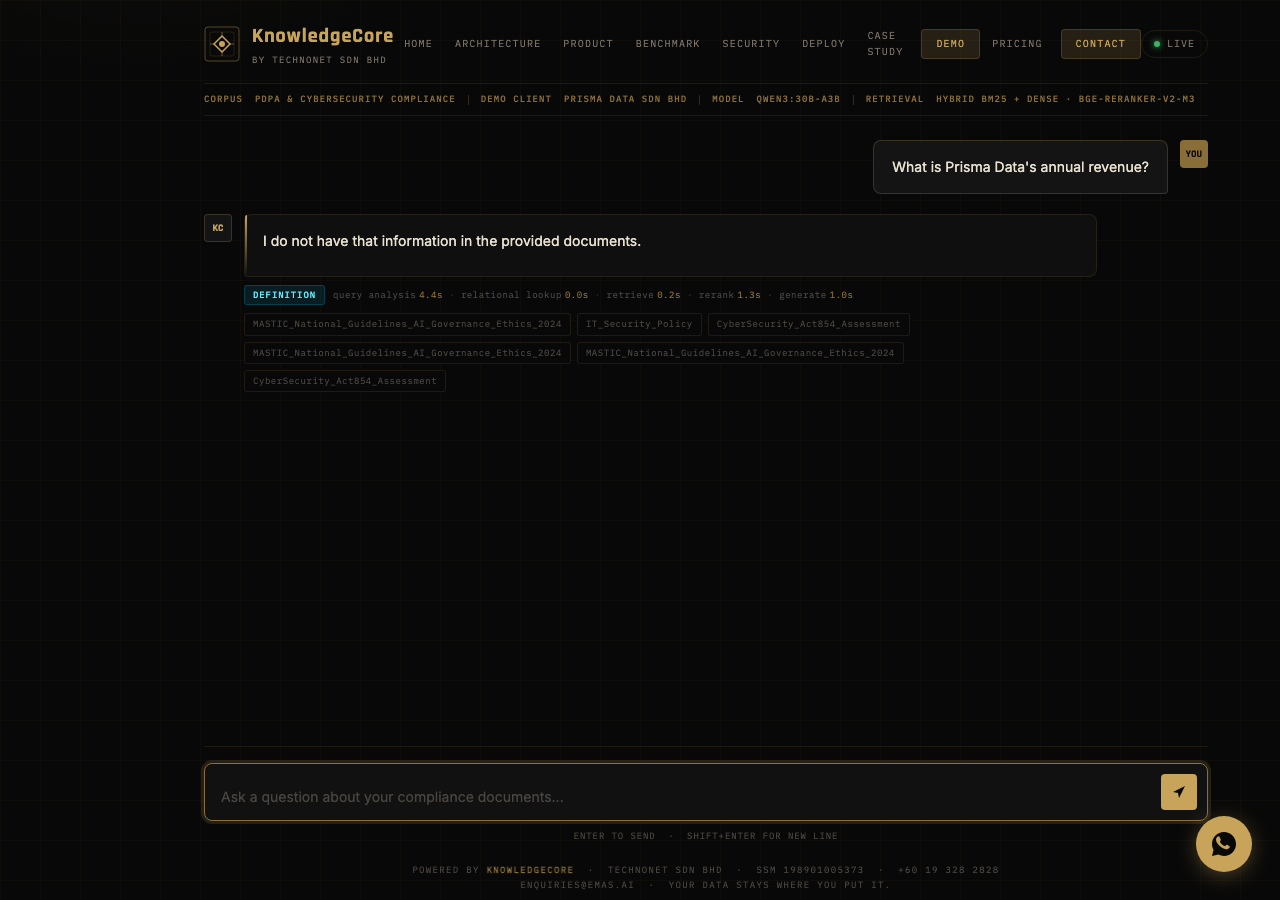Click the KnowledgeCore diamond logo icon
The image size is (1280, 900).
[x=222, y=44]
